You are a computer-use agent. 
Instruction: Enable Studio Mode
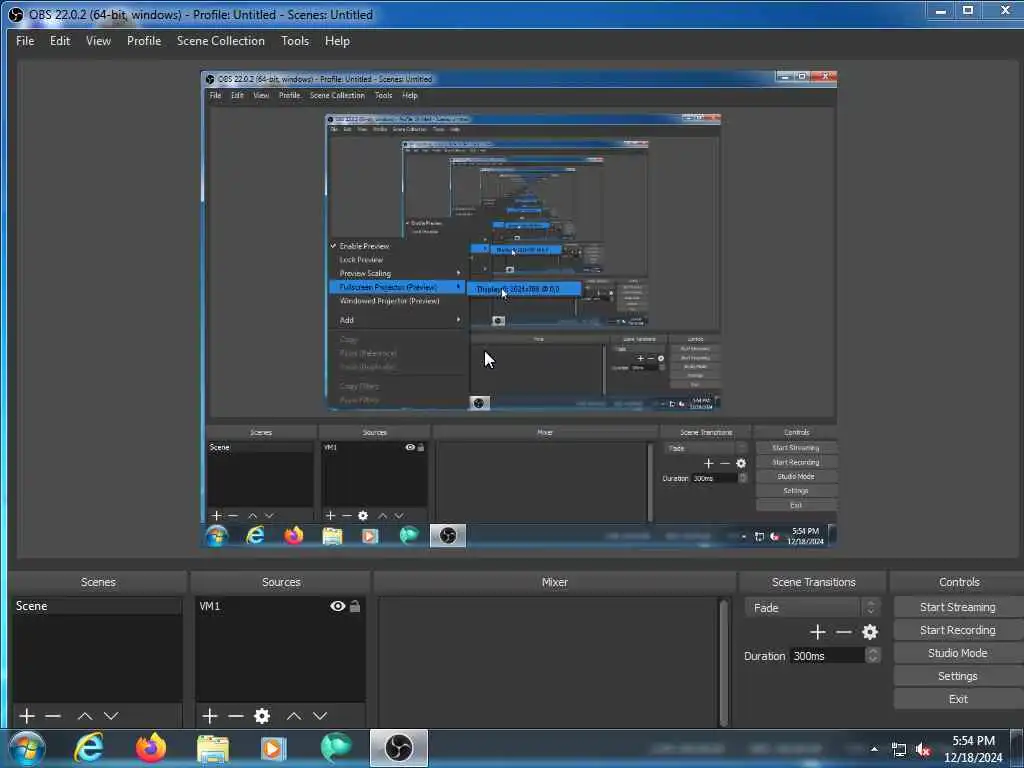[957, 652]
